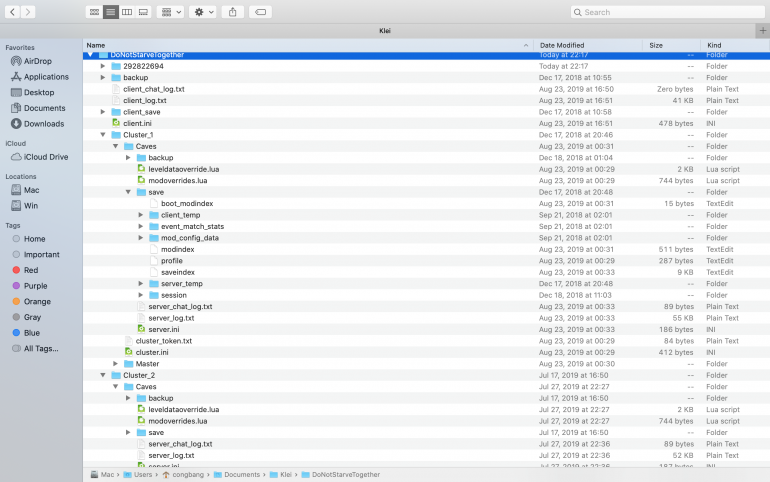Add a new tab with plus button
The image size is (770, 482).
(x=763, y=30)
